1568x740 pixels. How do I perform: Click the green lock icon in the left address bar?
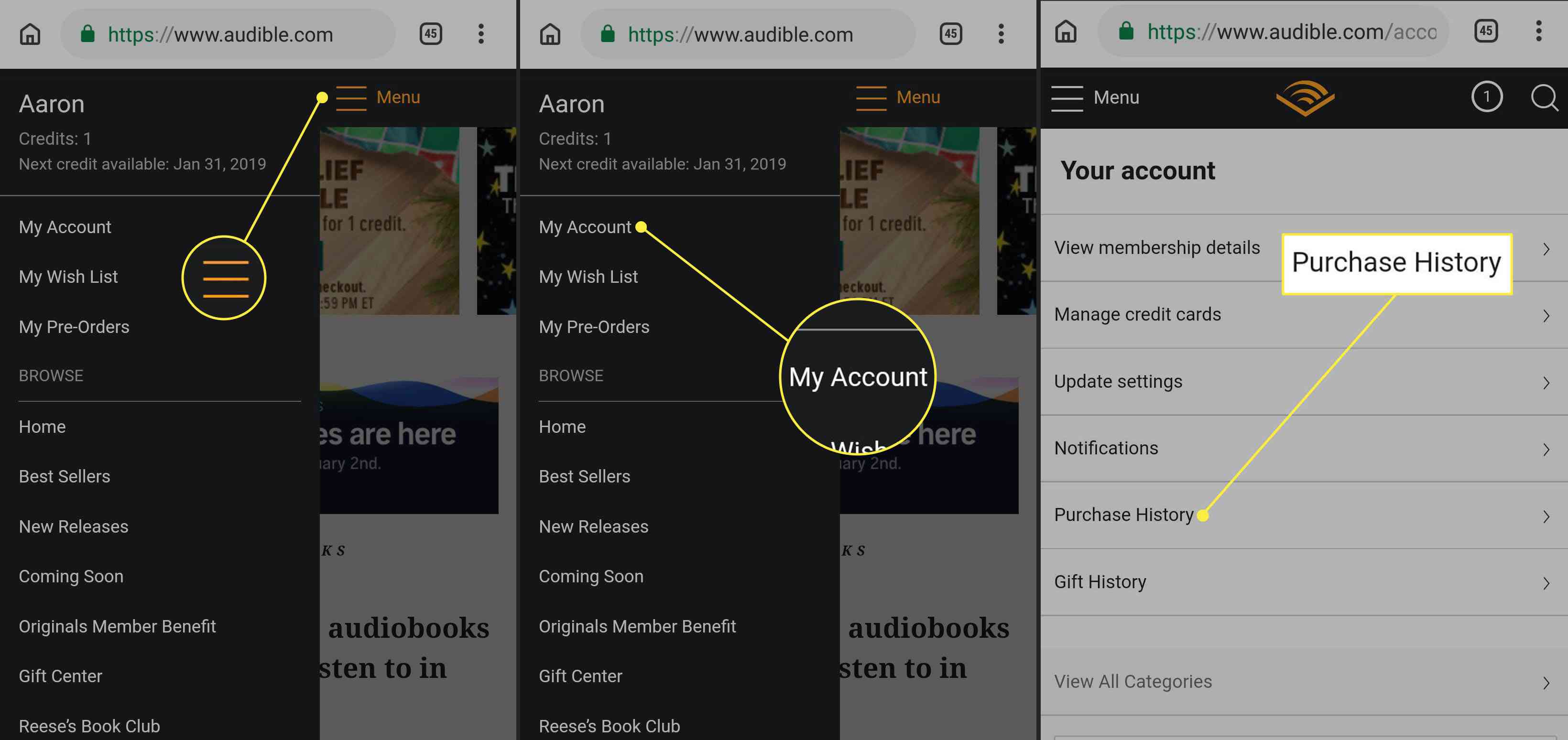coord(87,33)
